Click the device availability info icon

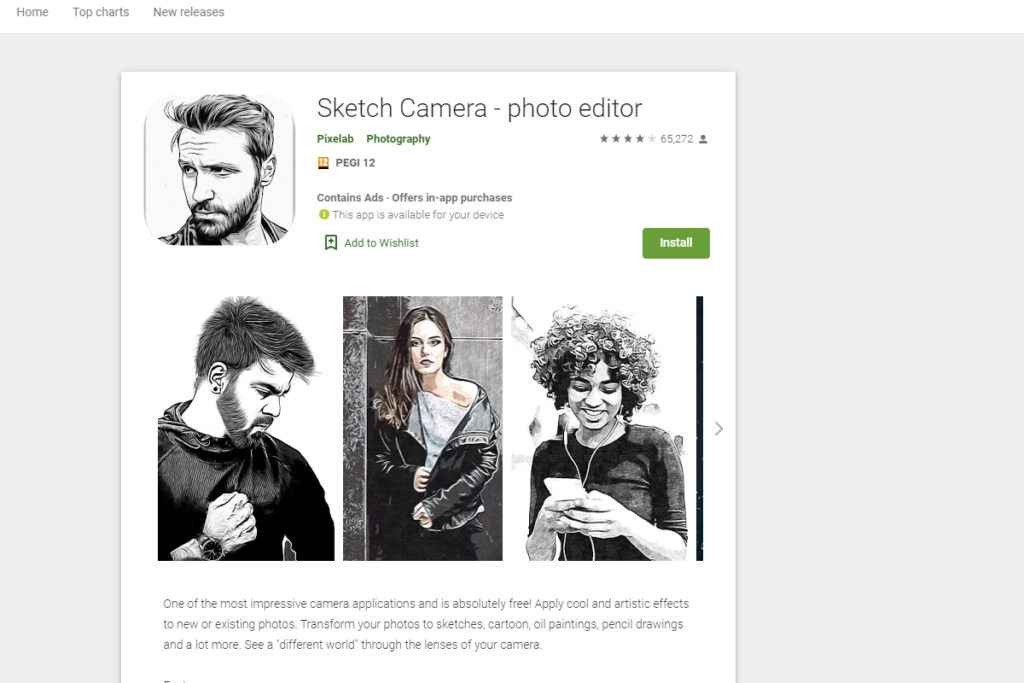(324, 214)
